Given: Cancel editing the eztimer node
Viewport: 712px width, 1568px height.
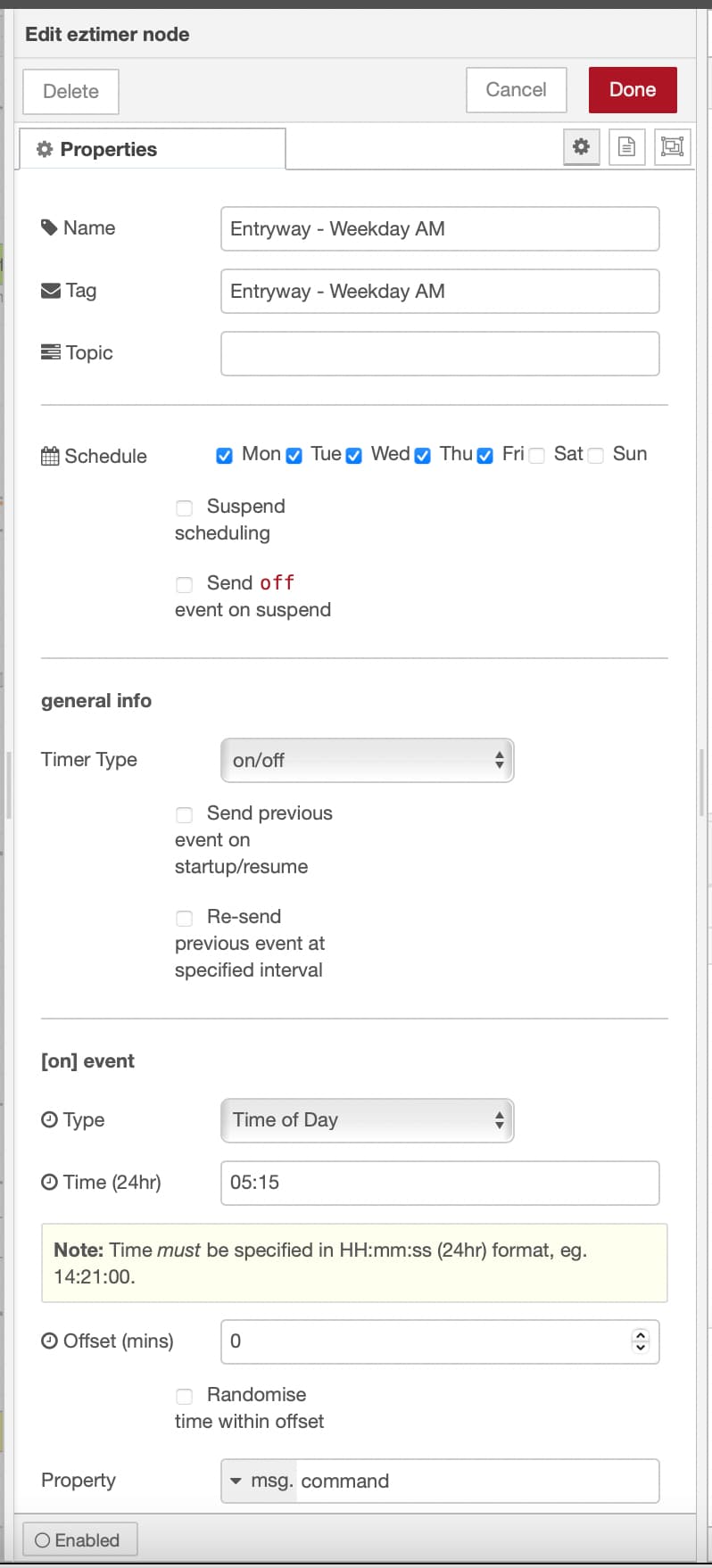Looking at the screenshot, I should click(x=516, y=89).
